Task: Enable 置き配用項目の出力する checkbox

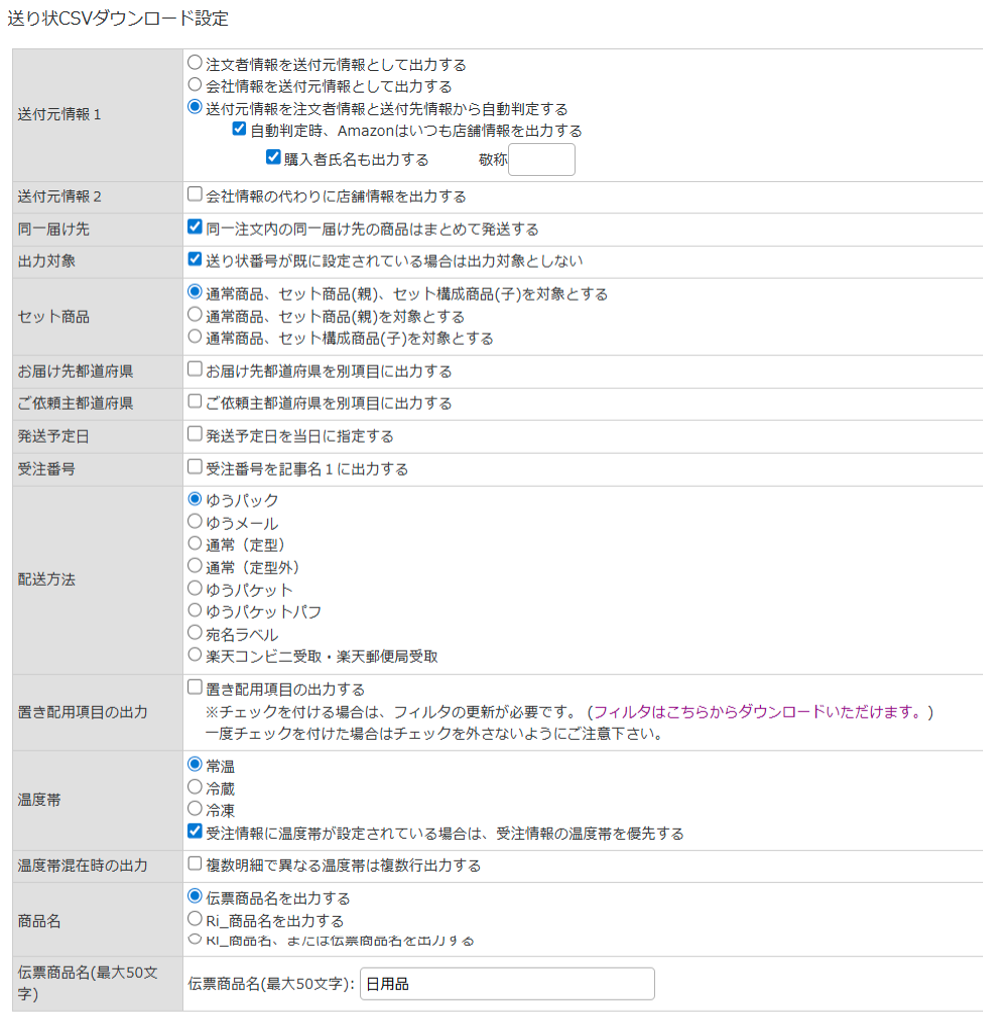Action: tap(195, 689)
